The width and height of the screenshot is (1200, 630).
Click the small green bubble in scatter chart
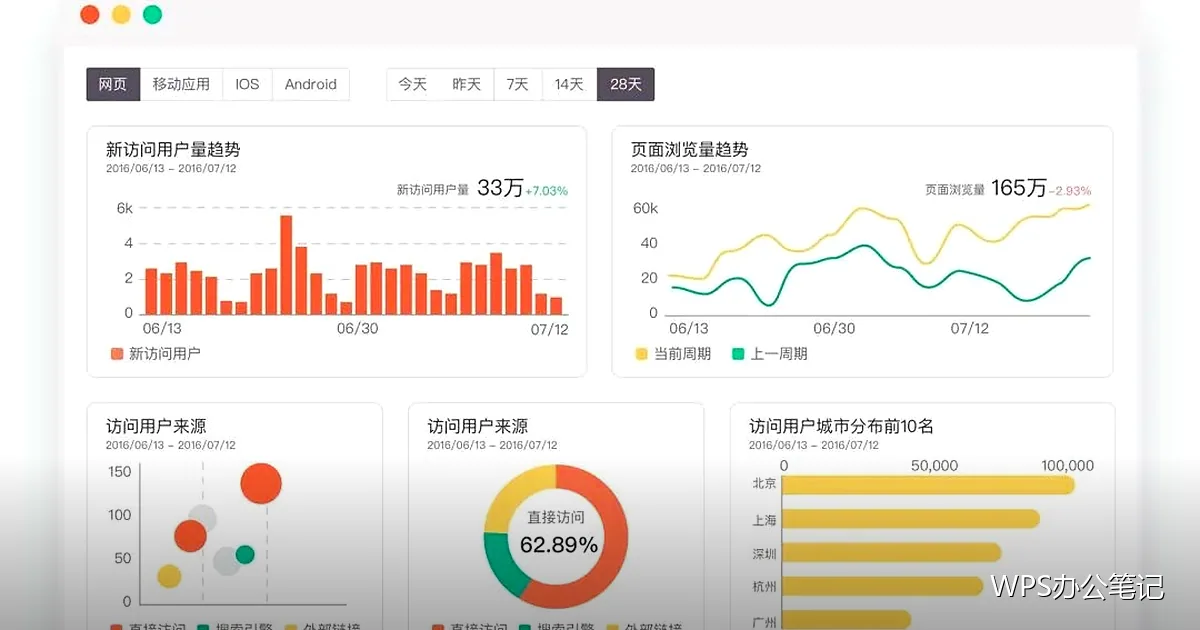point(245,554)
